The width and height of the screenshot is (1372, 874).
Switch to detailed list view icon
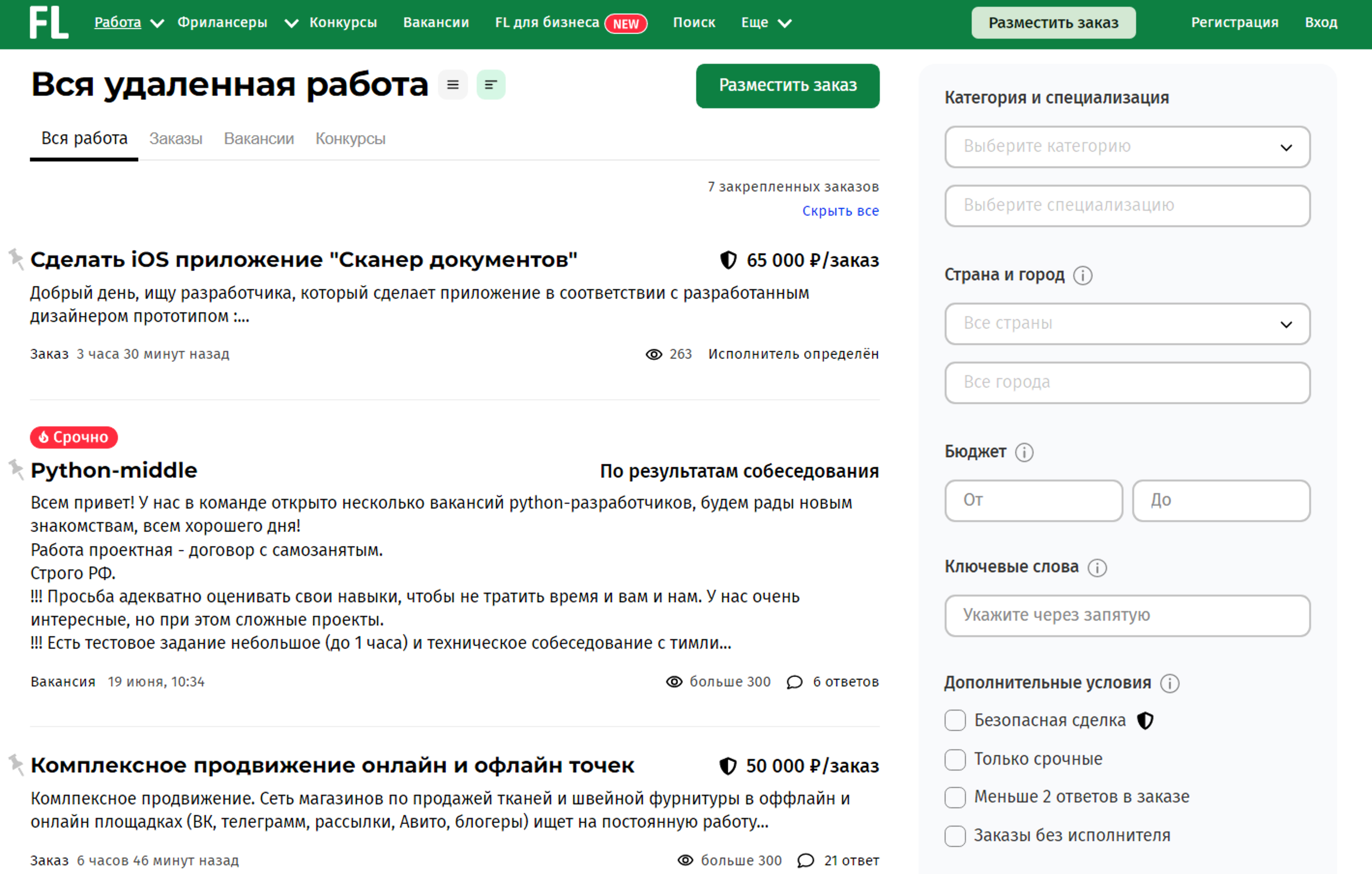click(491, 85)
